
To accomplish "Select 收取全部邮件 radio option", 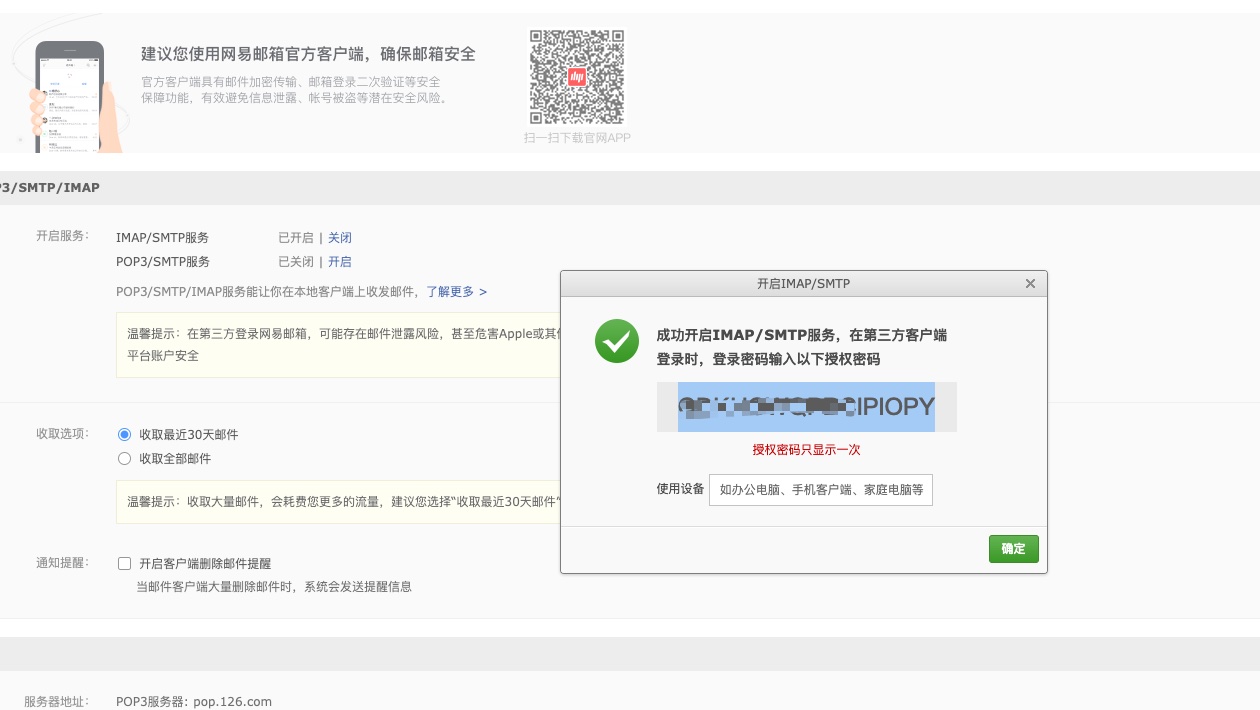I will (x=125, y=459).
